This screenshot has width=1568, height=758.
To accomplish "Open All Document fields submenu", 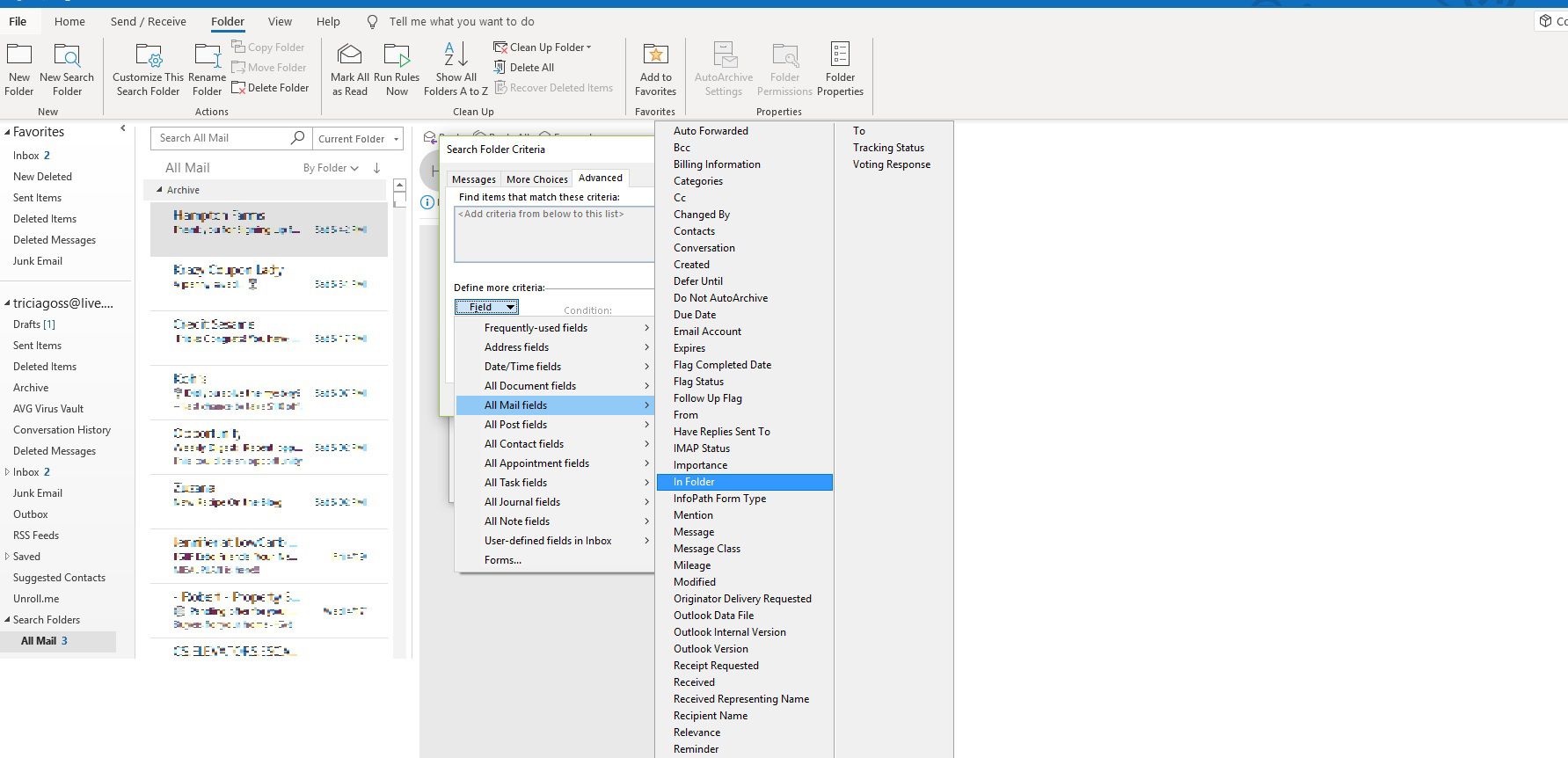I will click(555, 386).
